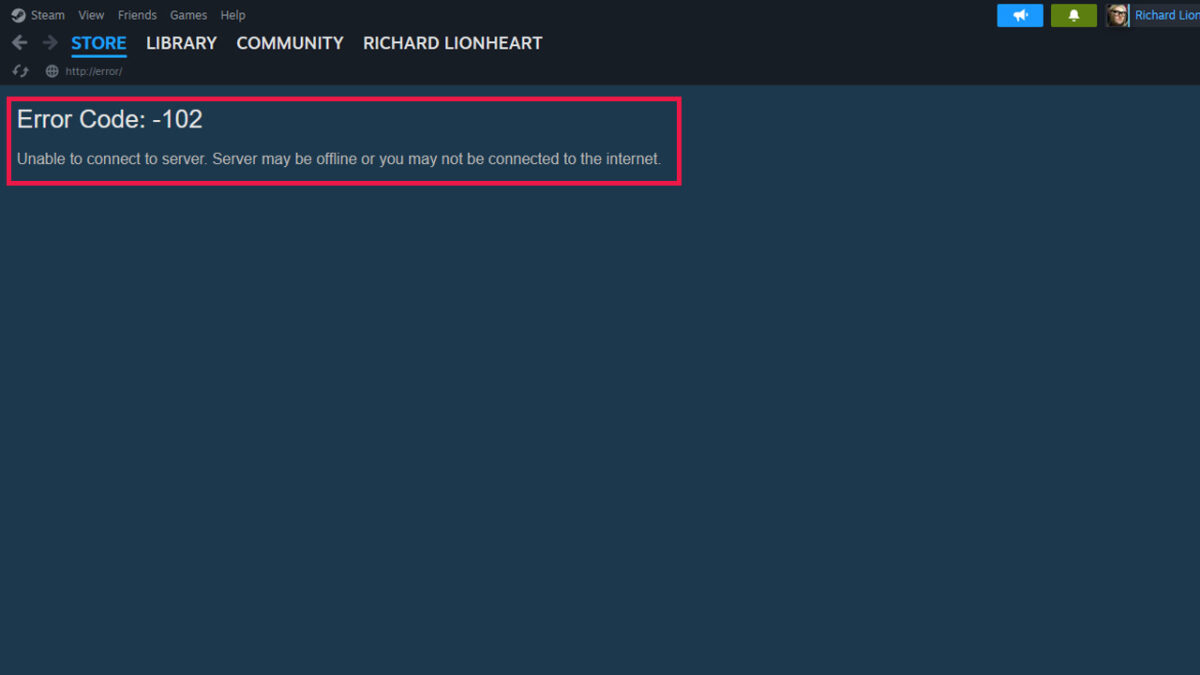Open the Help menu
Screen dimensions: 1200x675
coord(233,15)
